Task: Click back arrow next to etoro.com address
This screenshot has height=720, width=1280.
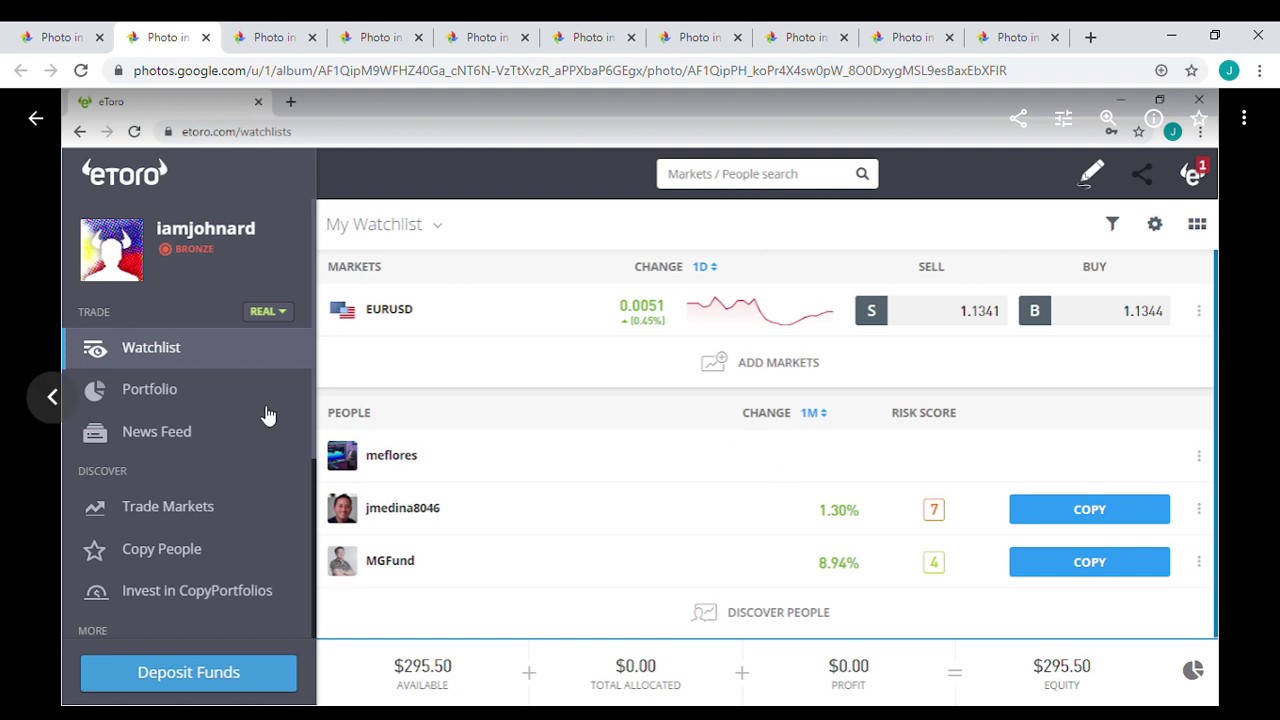Action: pyautogui.click(x=80, y=131)
